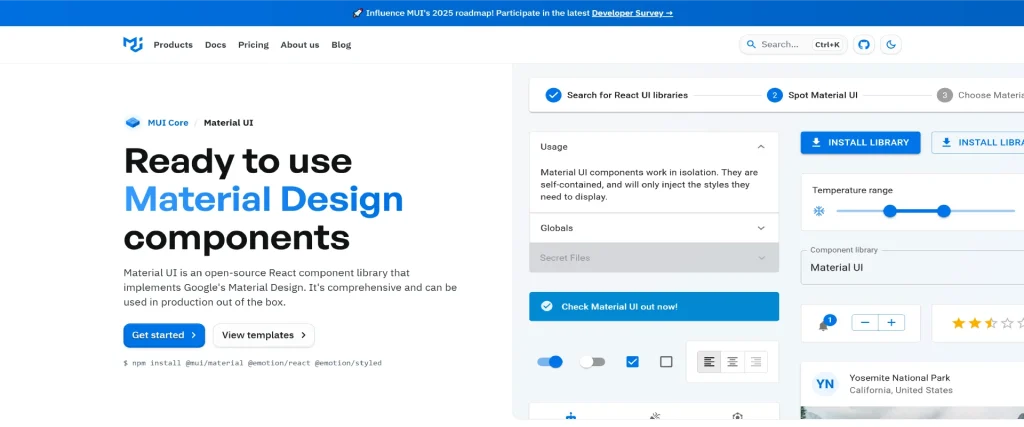Viewport: 1024px width, 427px height.
Task: Click the MUI logo in the navbar
Action: (133, 44)
